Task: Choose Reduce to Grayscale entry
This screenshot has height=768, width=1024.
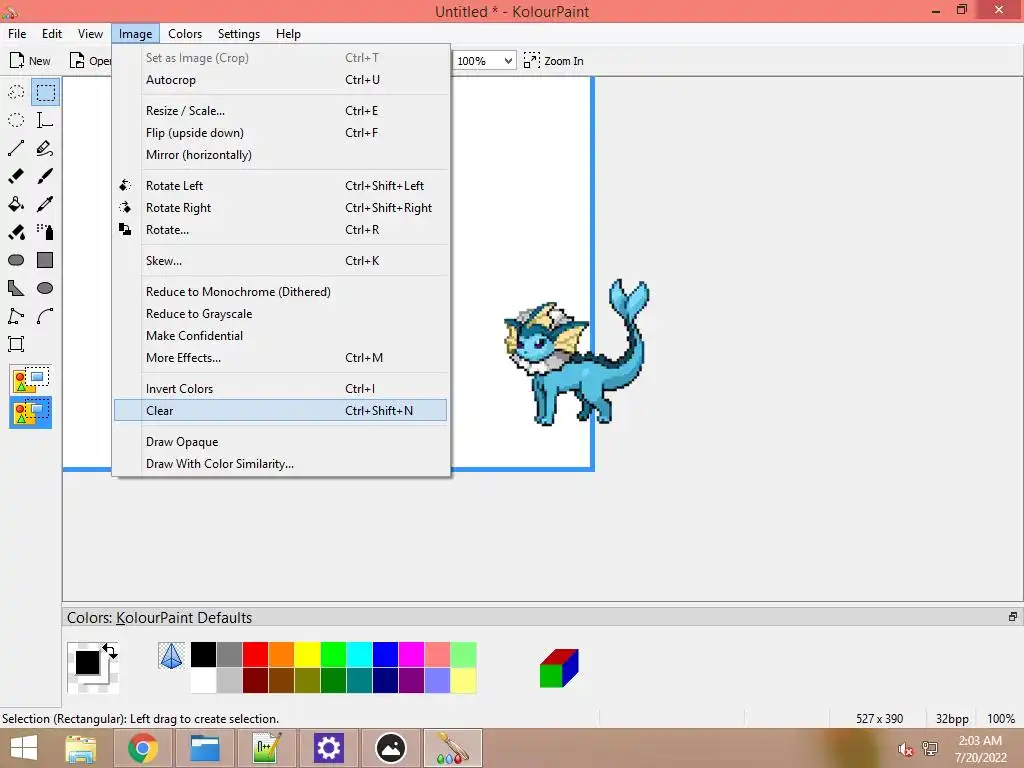Action: click(x=280, y=314)
